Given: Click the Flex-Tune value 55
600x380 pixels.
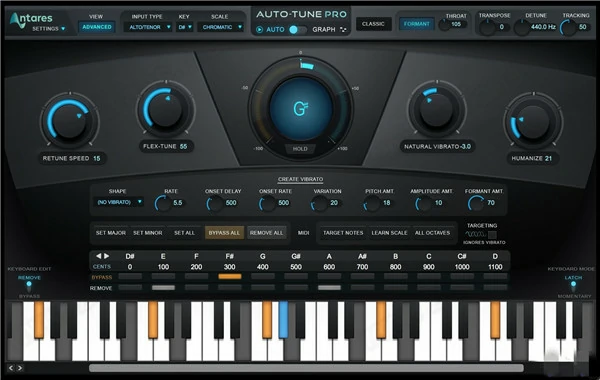Looking at the screenshot, I should click(183, 146).
